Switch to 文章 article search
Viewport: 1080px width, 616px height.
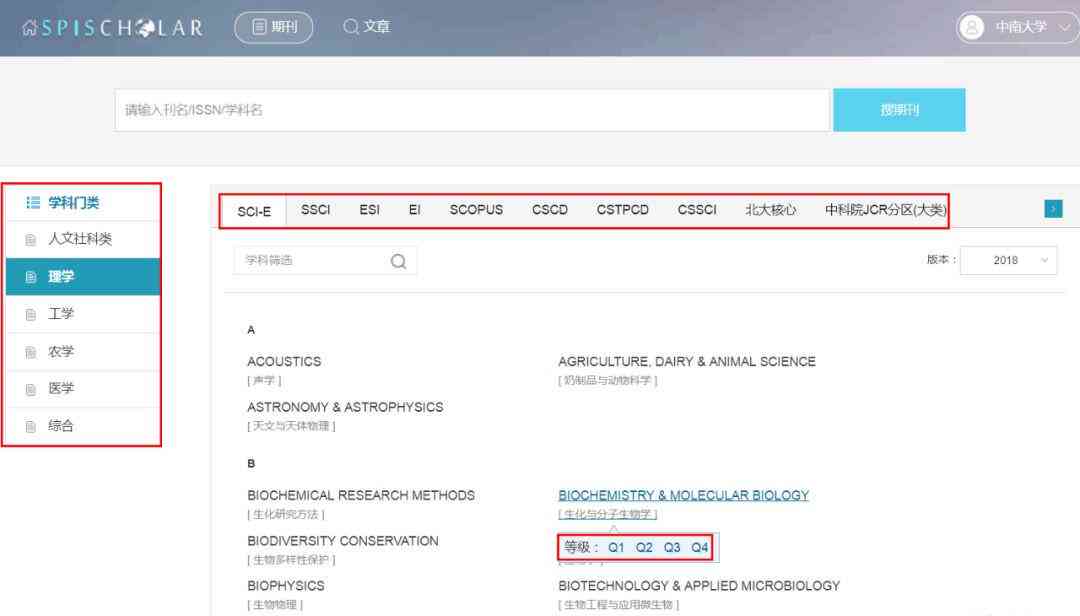coord(366,27)
